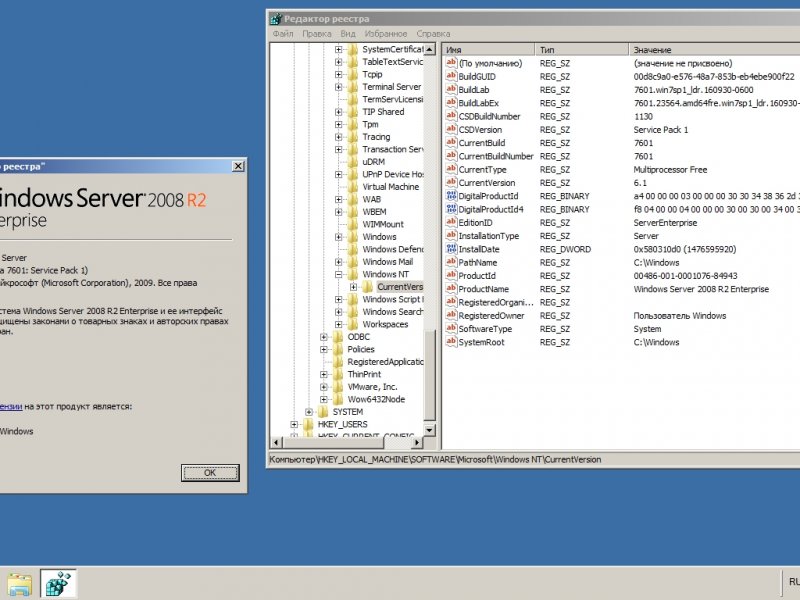Viewport: 800px width, 600px height.
Task: Expand the HKEY_USERS hive
Action: coord(294,424)
